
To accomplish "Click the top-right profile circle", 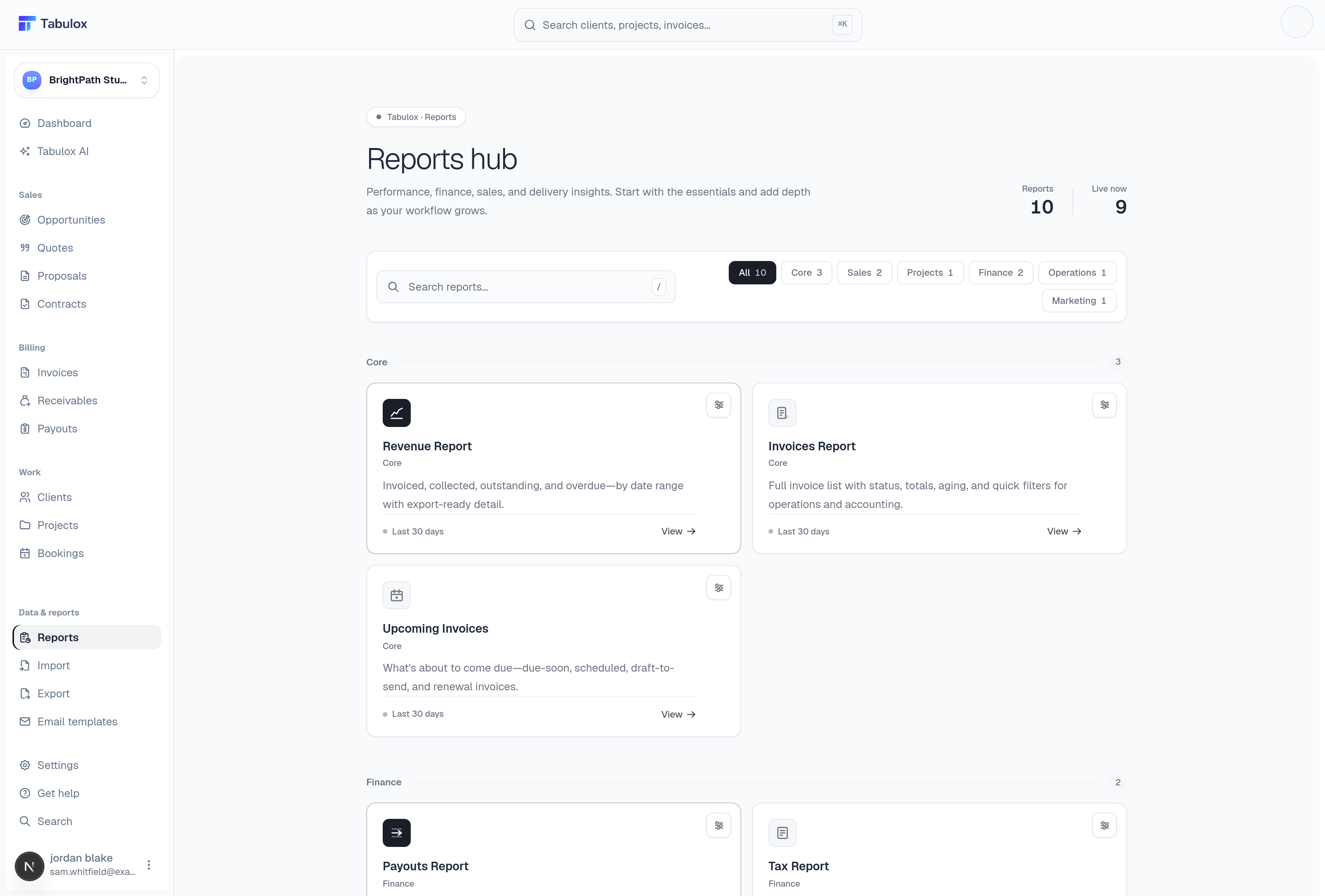I will [x=1297, y=22].
